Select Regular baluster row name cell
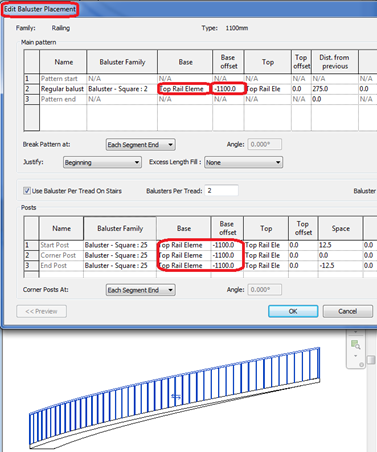This screenshot has height=452, width=377. (63, 89)
